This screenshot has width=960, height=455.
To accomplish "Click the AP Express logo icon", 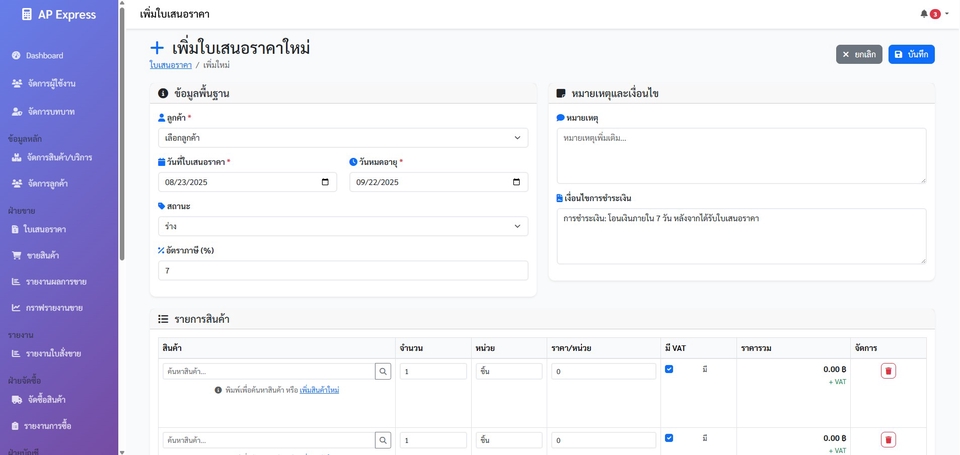I will (27, 14).
